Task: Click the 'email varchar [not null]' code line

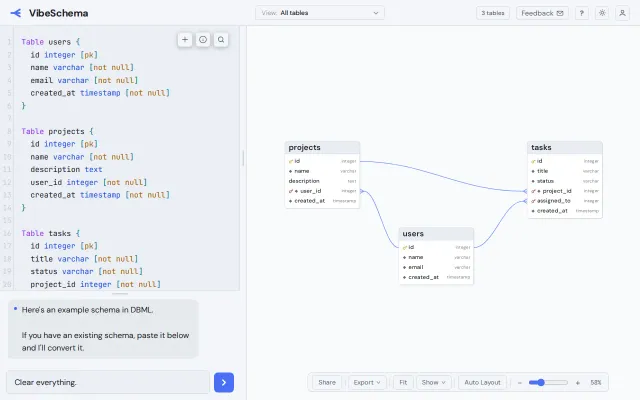Action: pos(84,80)
